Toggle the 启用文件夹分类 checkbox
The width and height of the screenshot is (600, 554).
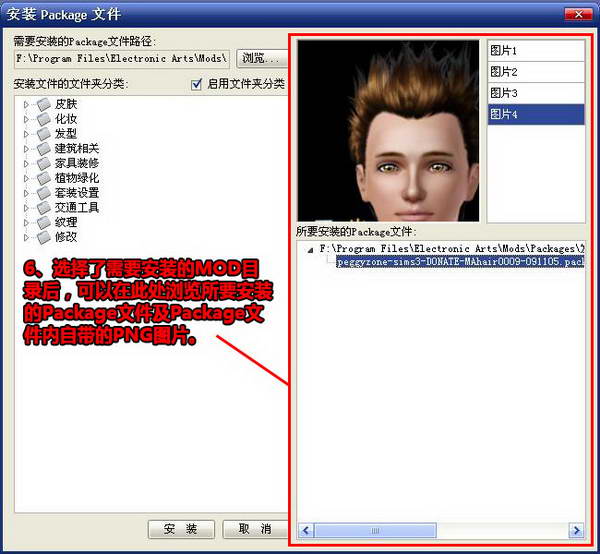pyautogui.click(x=196, y=85)
